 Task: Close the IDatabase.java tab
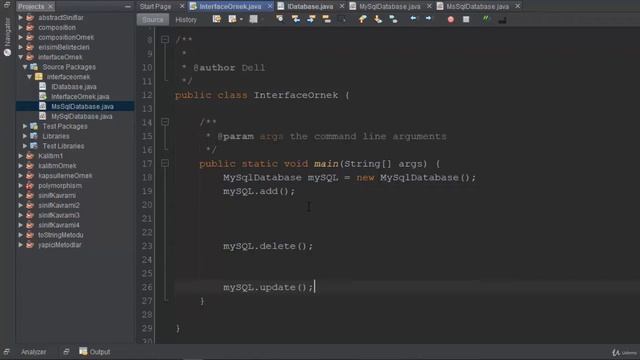tap(342, 7)
